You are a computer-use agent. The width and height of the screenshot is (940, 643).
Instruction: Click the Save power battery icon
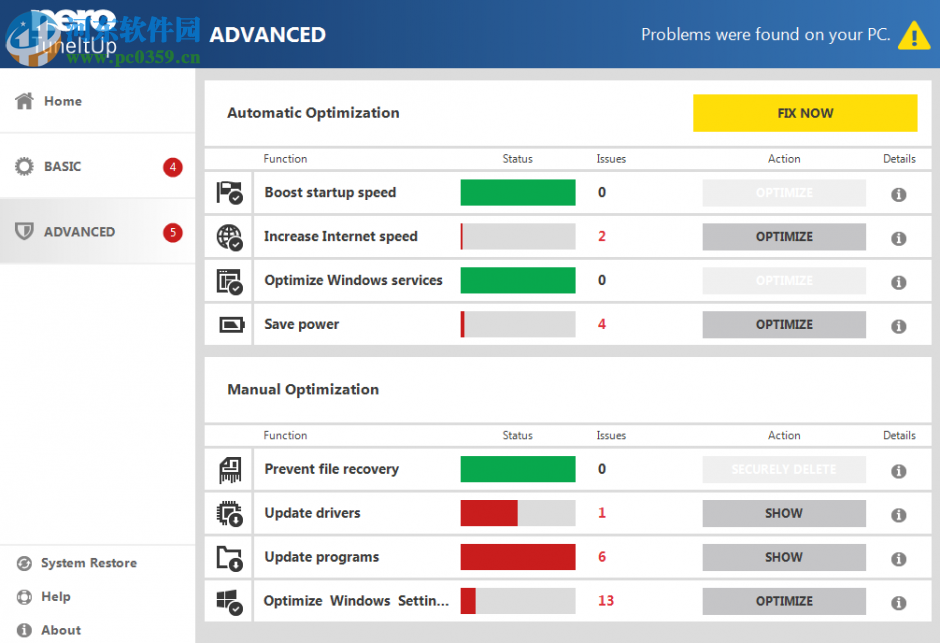point(229,325)
